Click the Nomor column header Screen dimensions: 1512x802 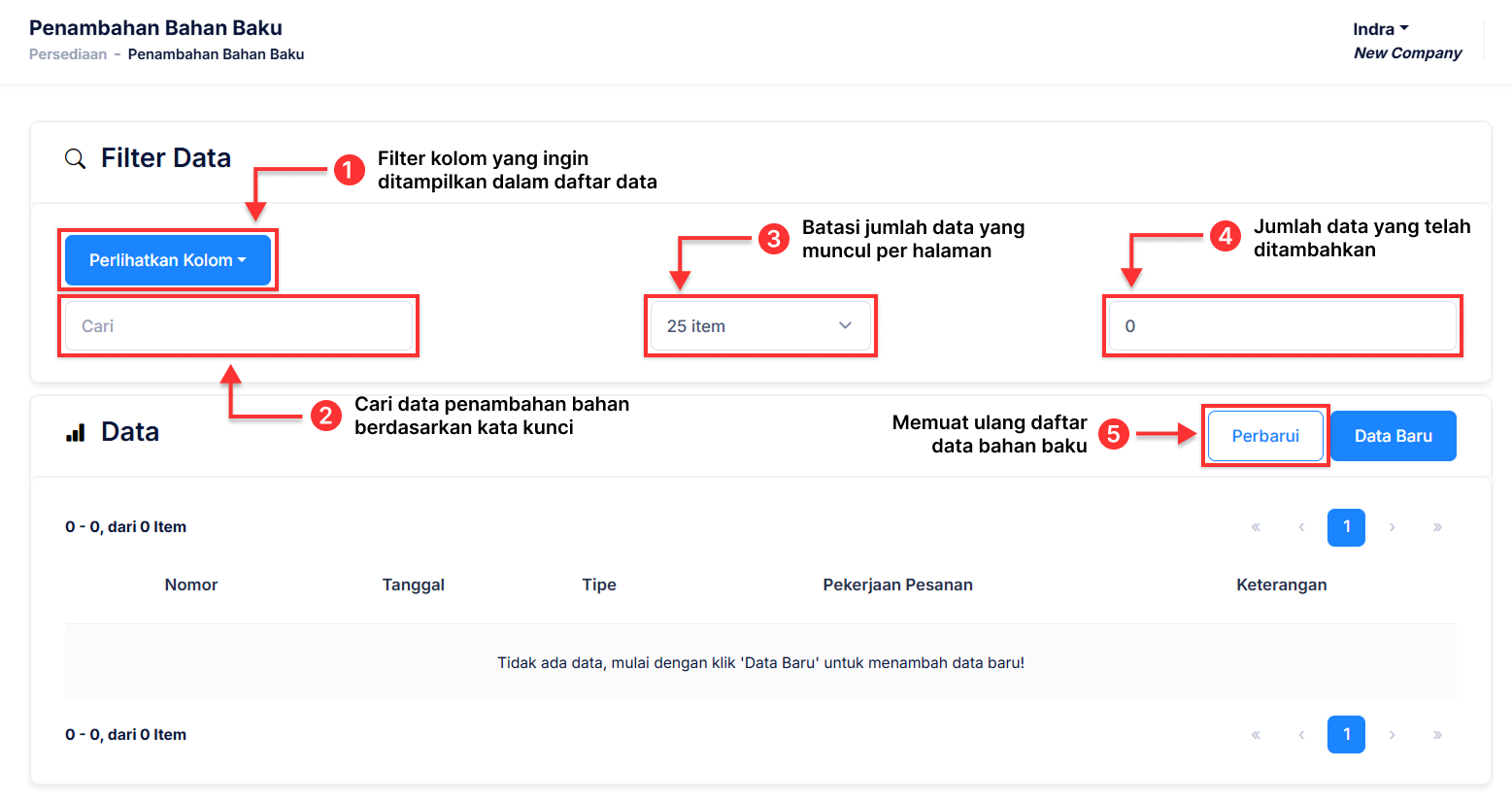pyautogui.click(x=191, y=585)
